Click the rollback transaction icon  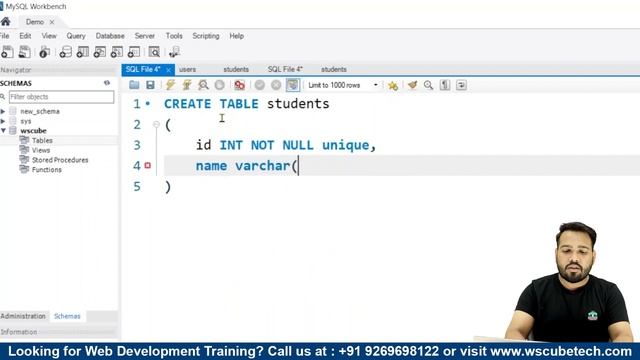click(276, 85)
